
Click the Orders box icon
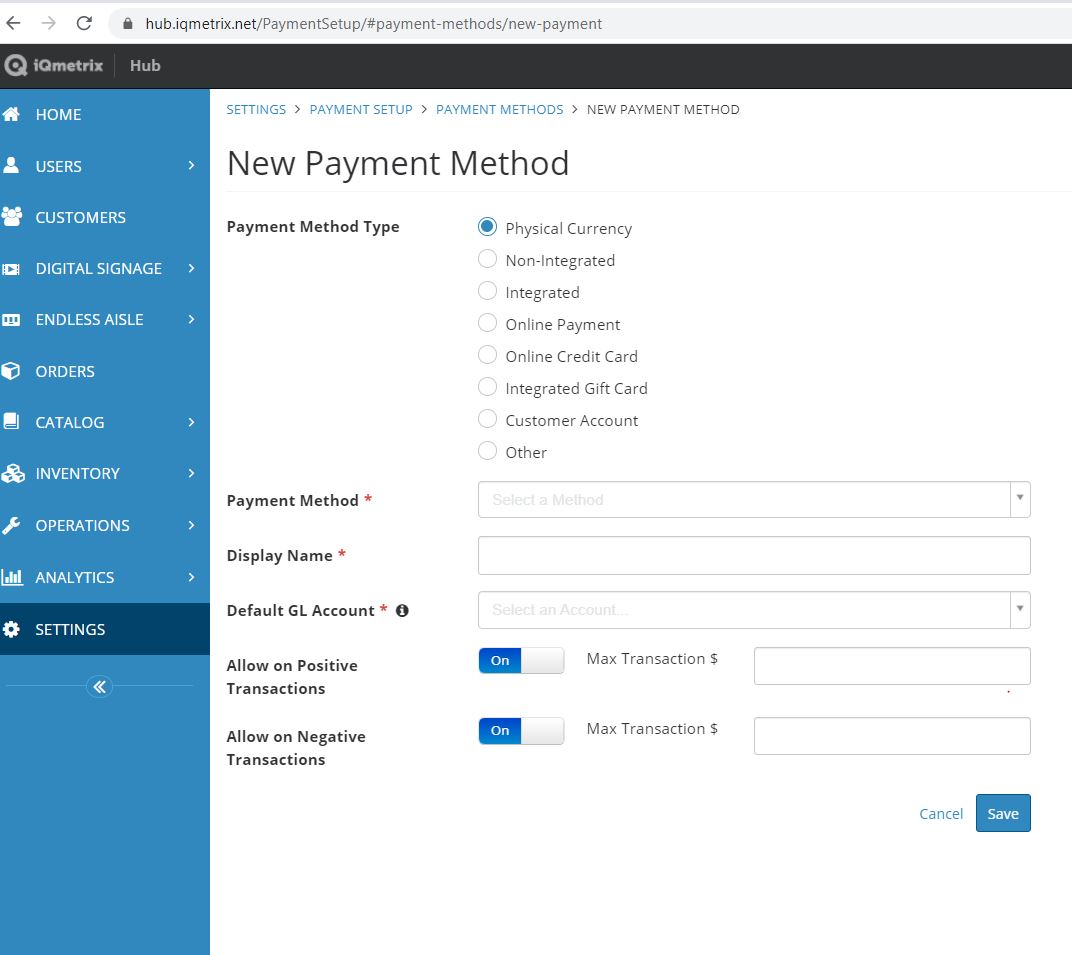(x=12, y=371)
